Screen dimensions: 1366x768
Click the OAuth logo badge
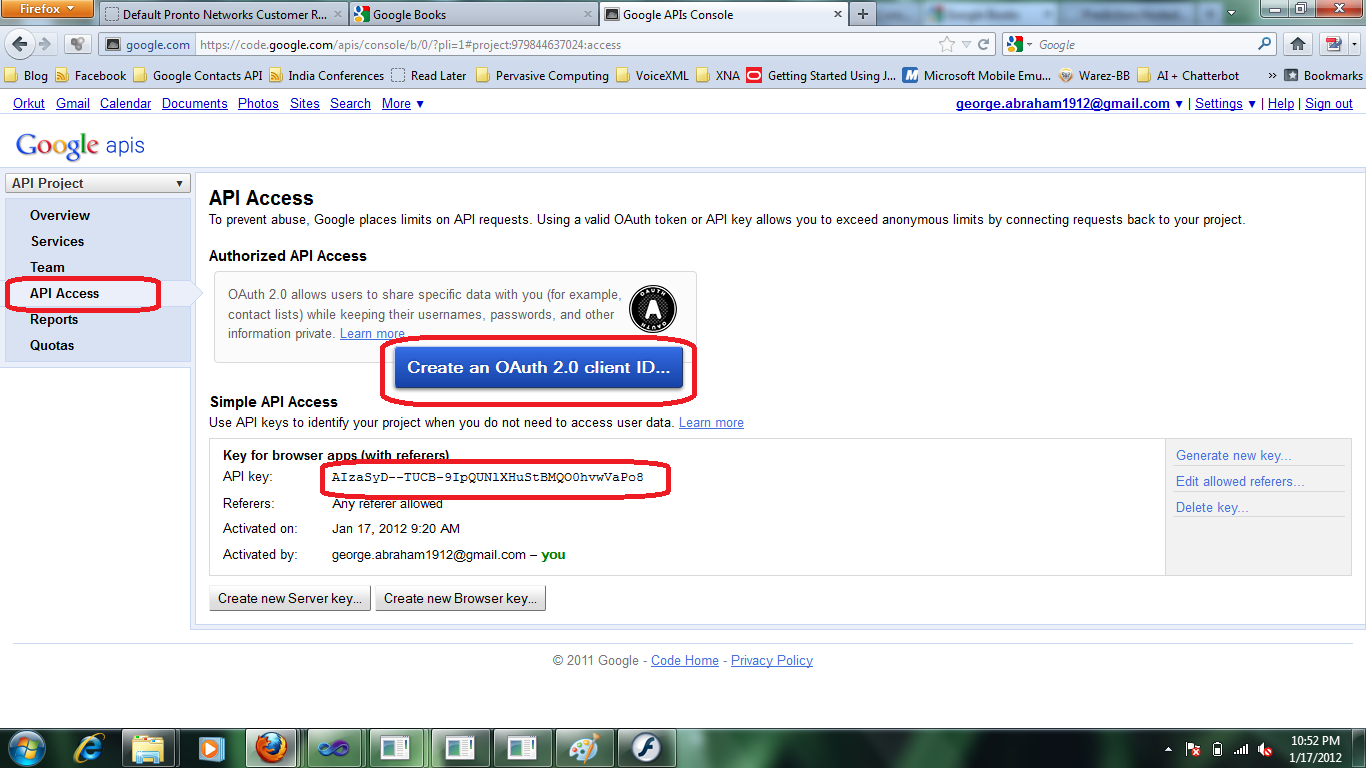[x=653, y=309]
